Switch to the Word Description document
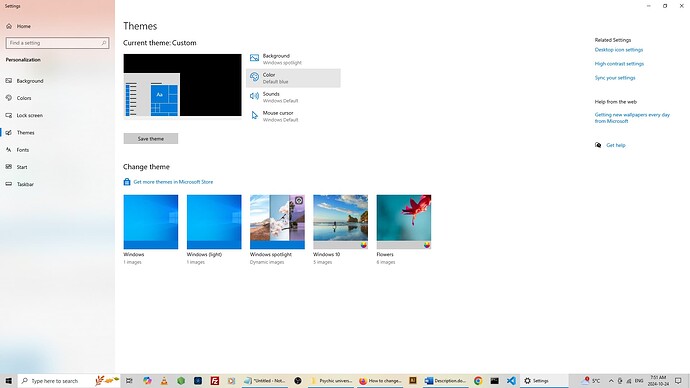Viewport: 690px width, 388px height. (x=445, y=381)
